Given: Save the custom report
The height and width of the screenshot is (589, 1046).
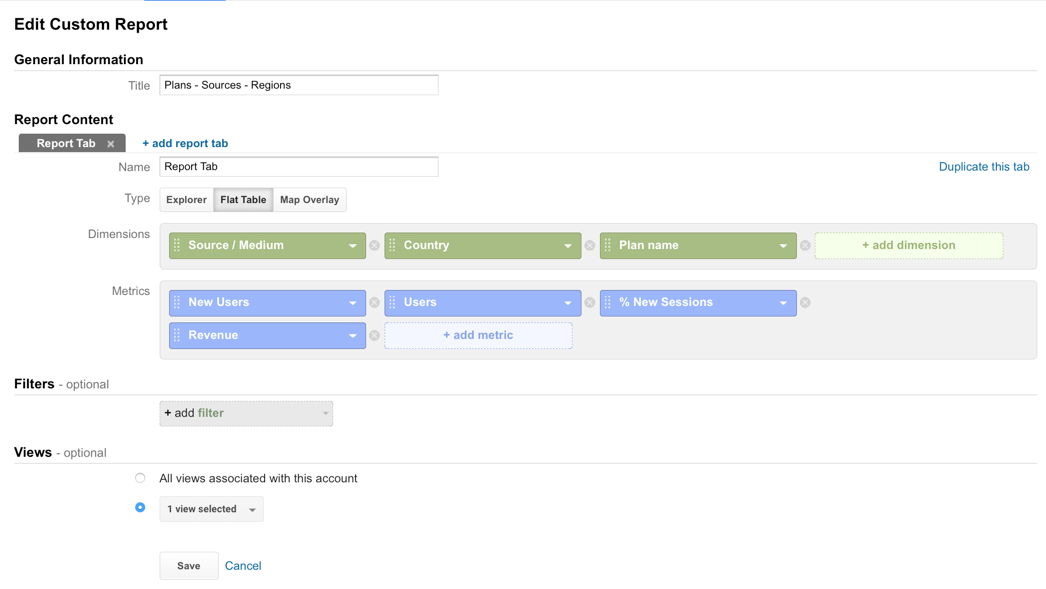Looking at the screenshot, I should point(188,566).
